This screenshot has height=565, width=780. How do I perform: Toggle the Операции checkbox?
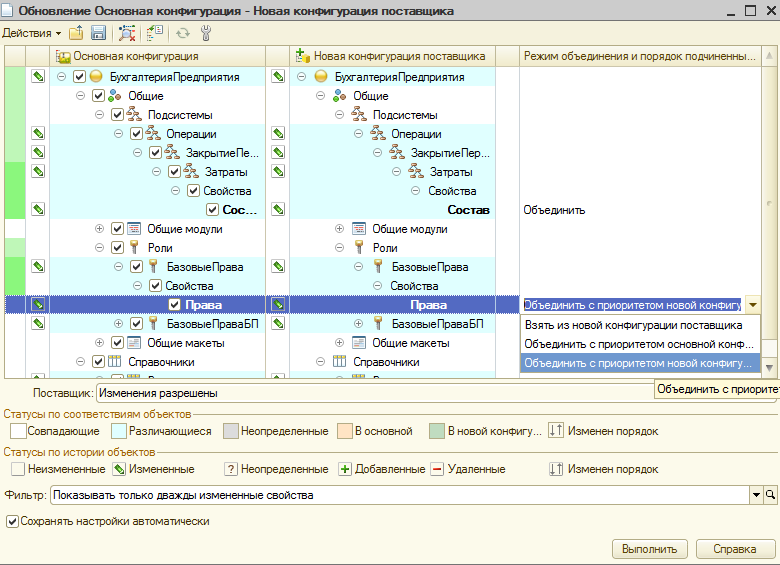pyautogui.click(x=136, y=134)
